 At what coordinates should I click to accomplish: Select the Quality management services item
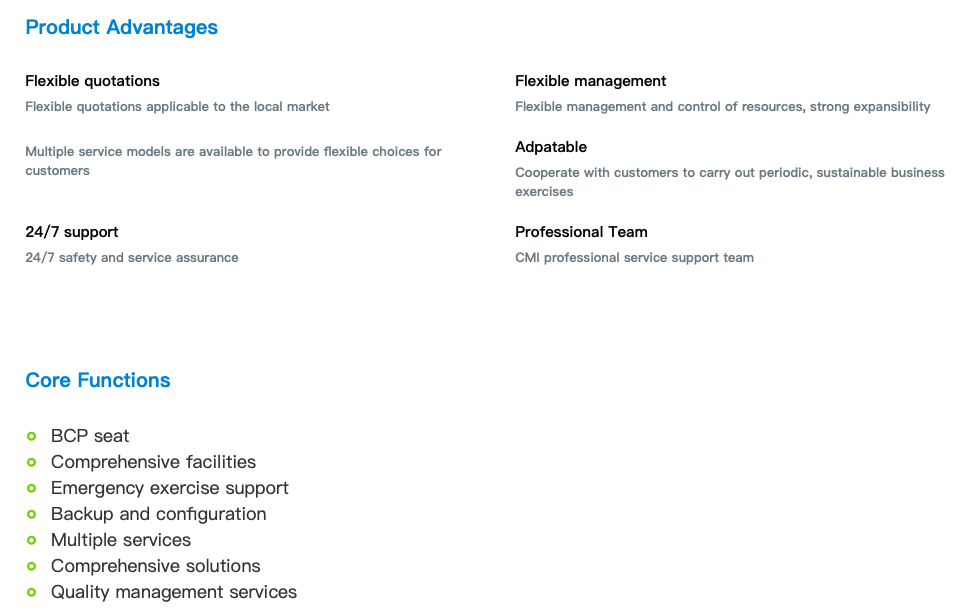click(x=174, y=592)
